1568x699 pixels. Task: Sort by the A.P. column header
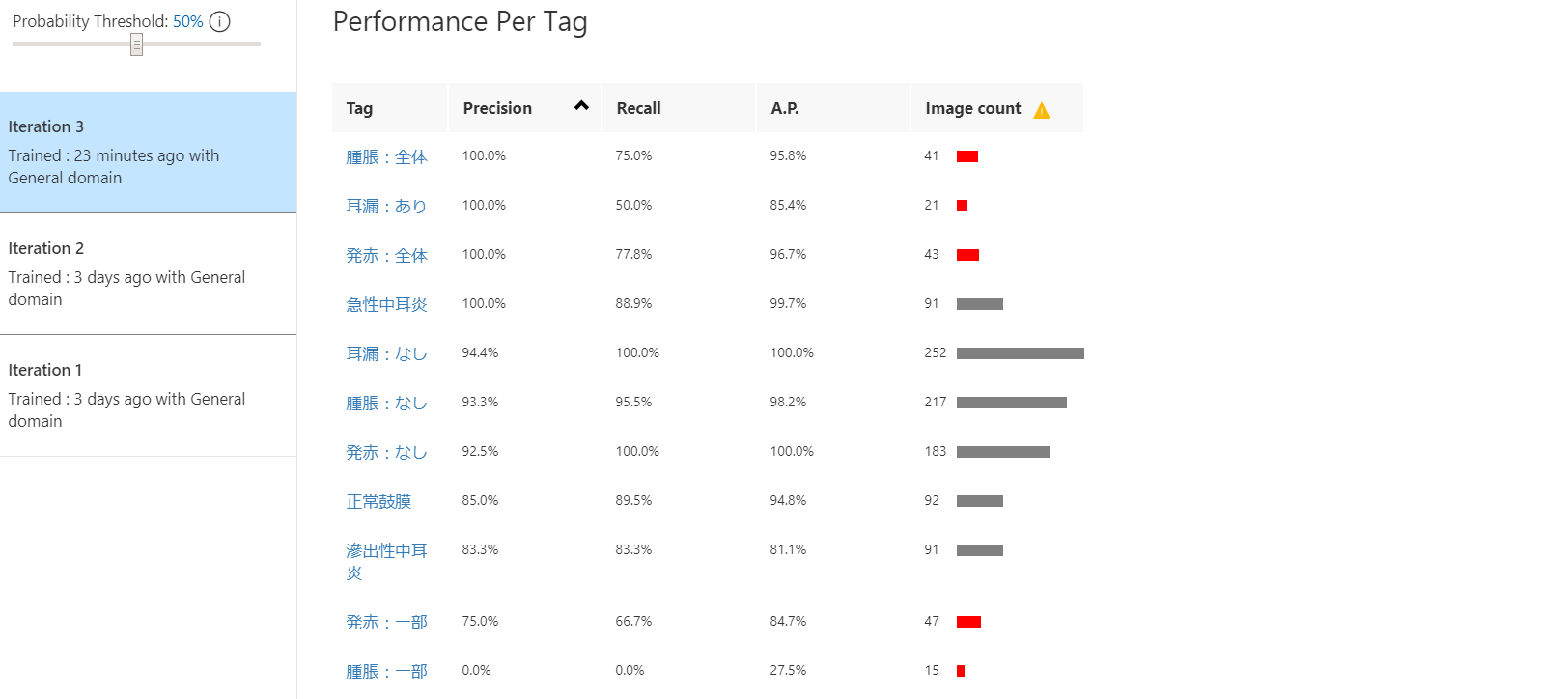(x=785, y=108)
